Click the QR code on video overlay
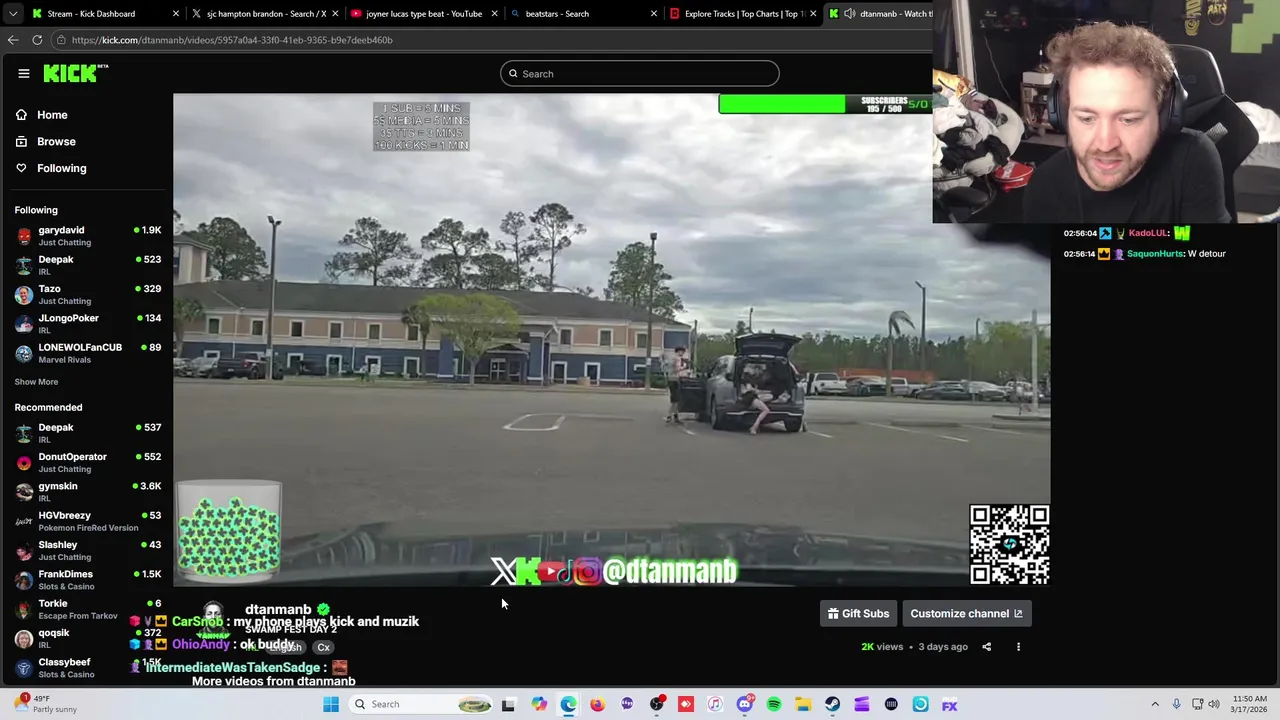1280x720 pixels. [x=1009, y=545]
